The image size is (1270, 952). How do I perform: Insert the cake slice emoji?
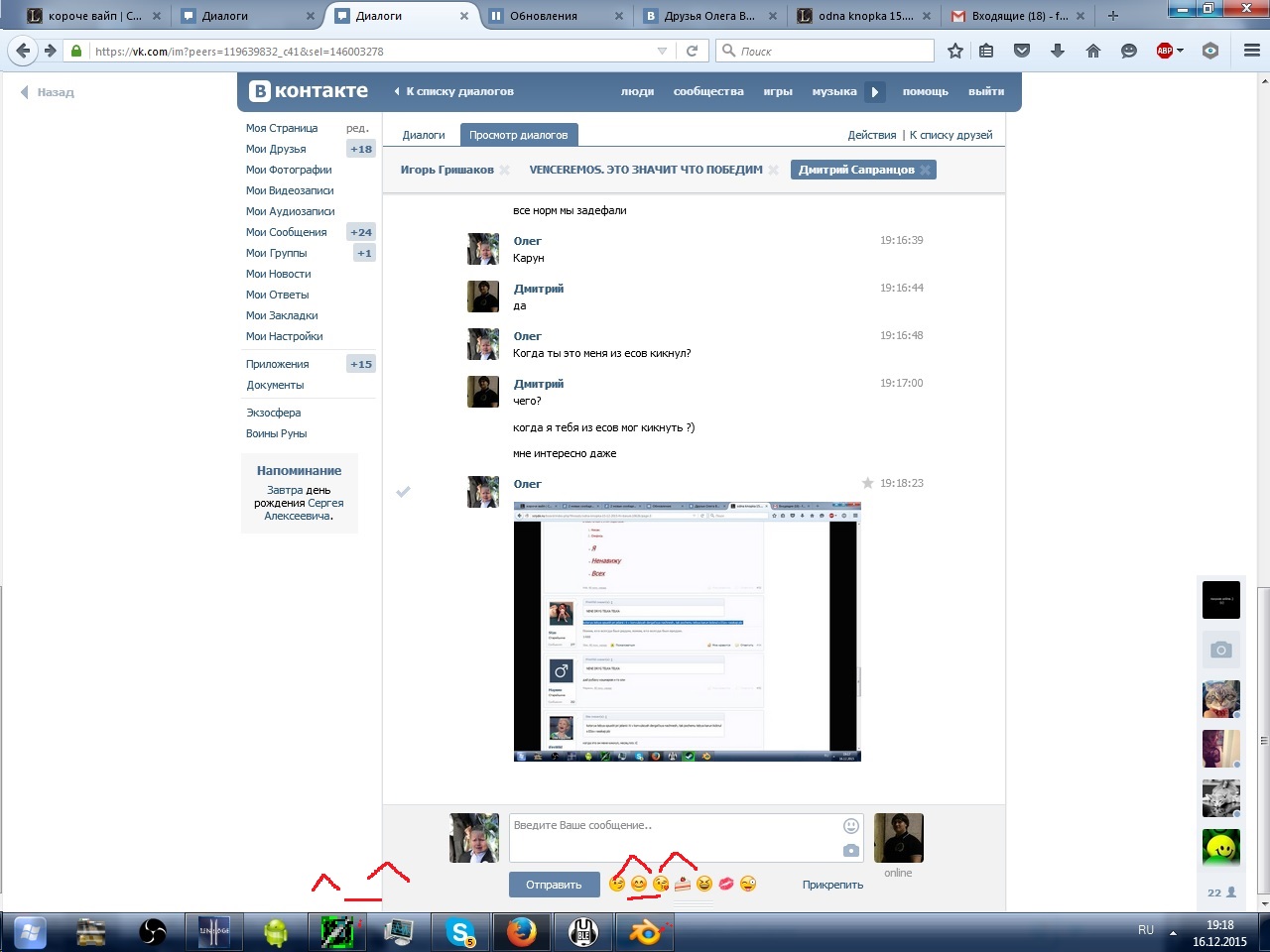(x=683, y=884)
